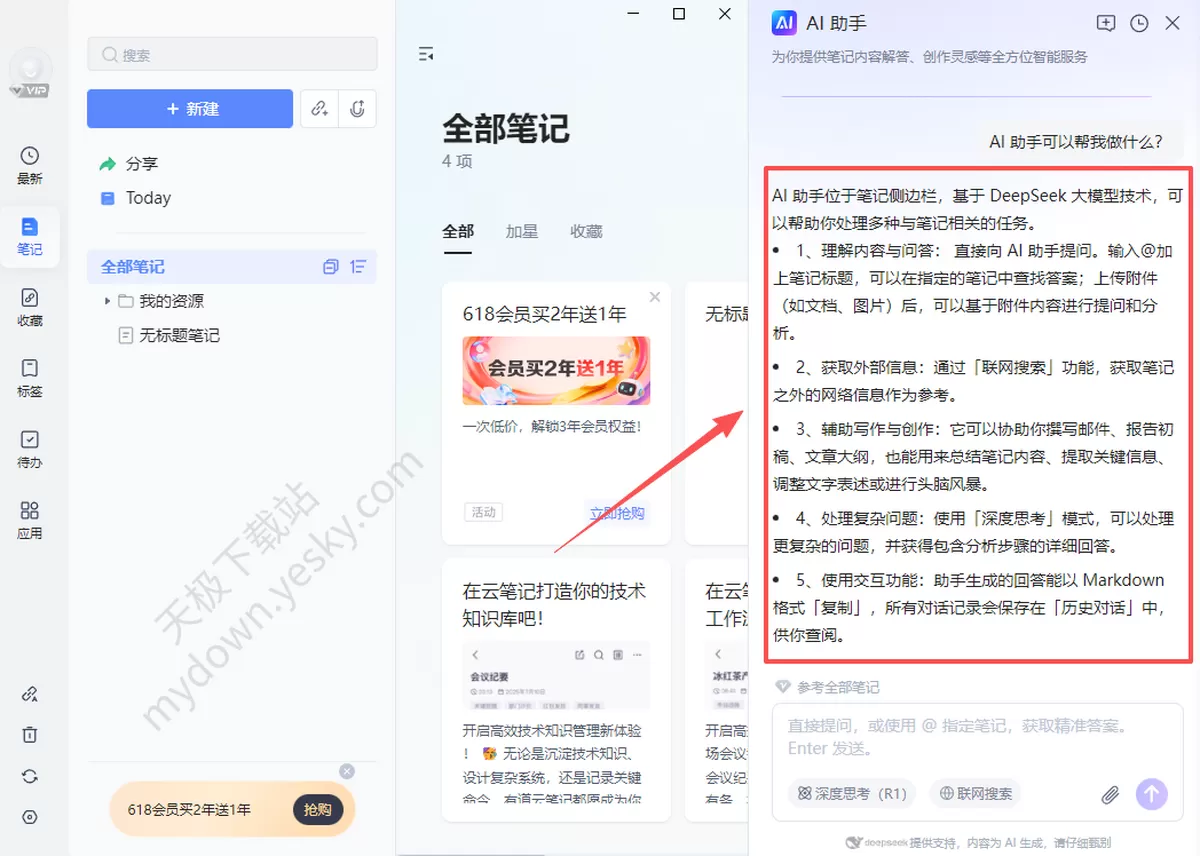Click the link import icon next to 新建

[319, 109]
